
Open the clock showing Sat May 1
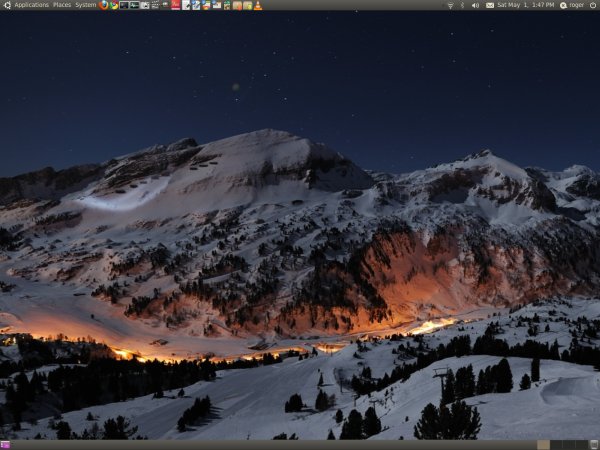526,5
